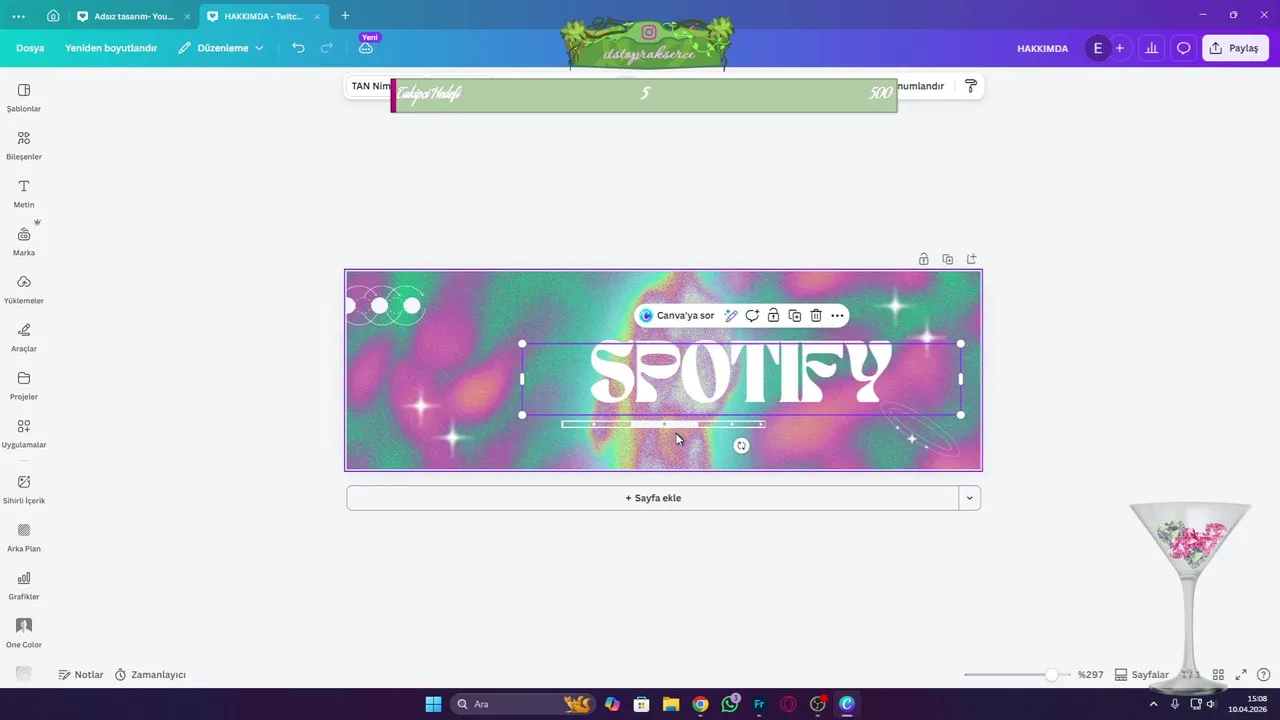This screenshot has height=720, width=1280.
Task: Open the Arka Plan background panel
Action: point(24,537)
